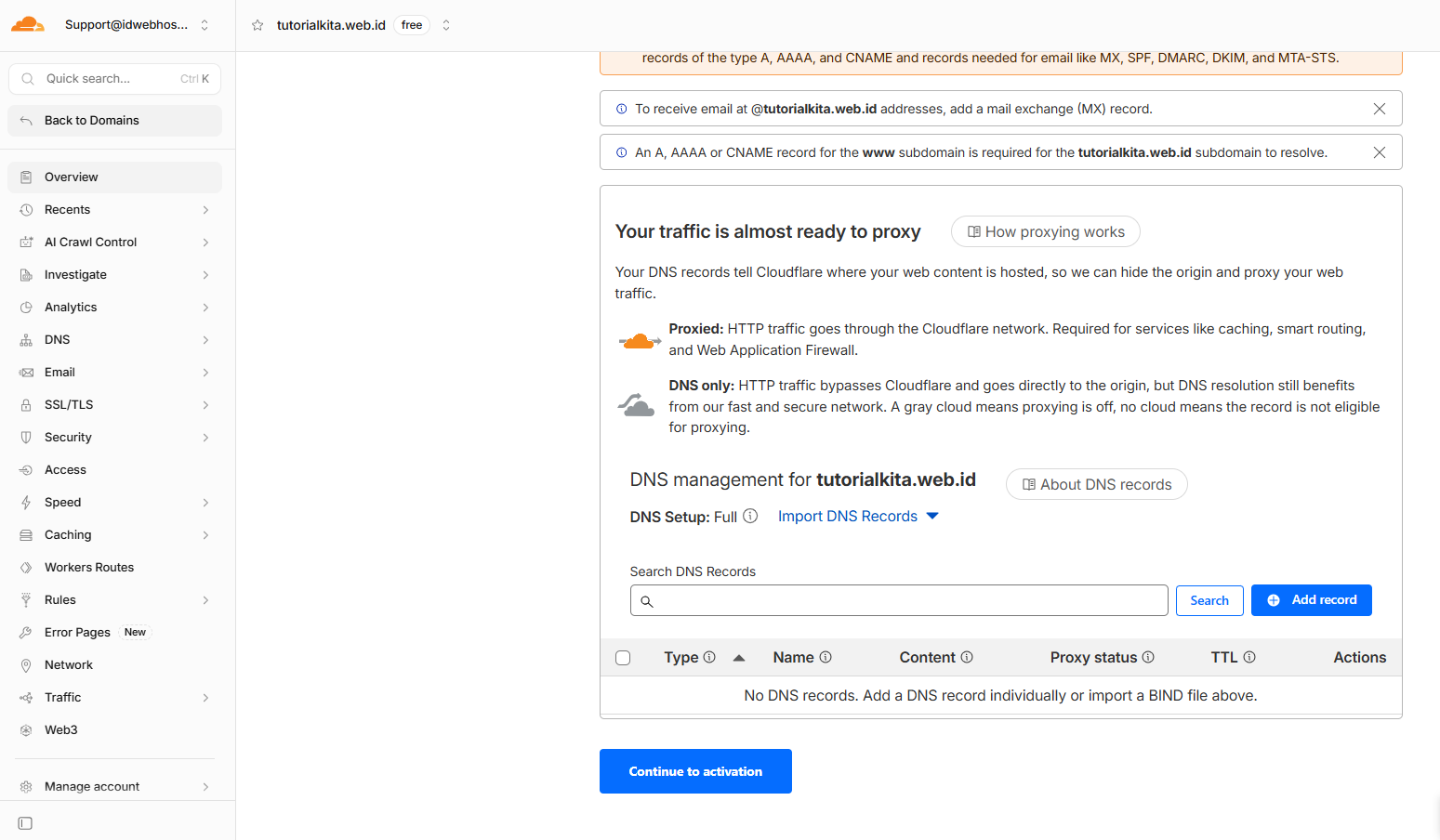Image resolution: width=1440 pixels, height=840 pixels.
Task: Click the DNS Setup Full info icon
Action: click(x=750, y=517)
